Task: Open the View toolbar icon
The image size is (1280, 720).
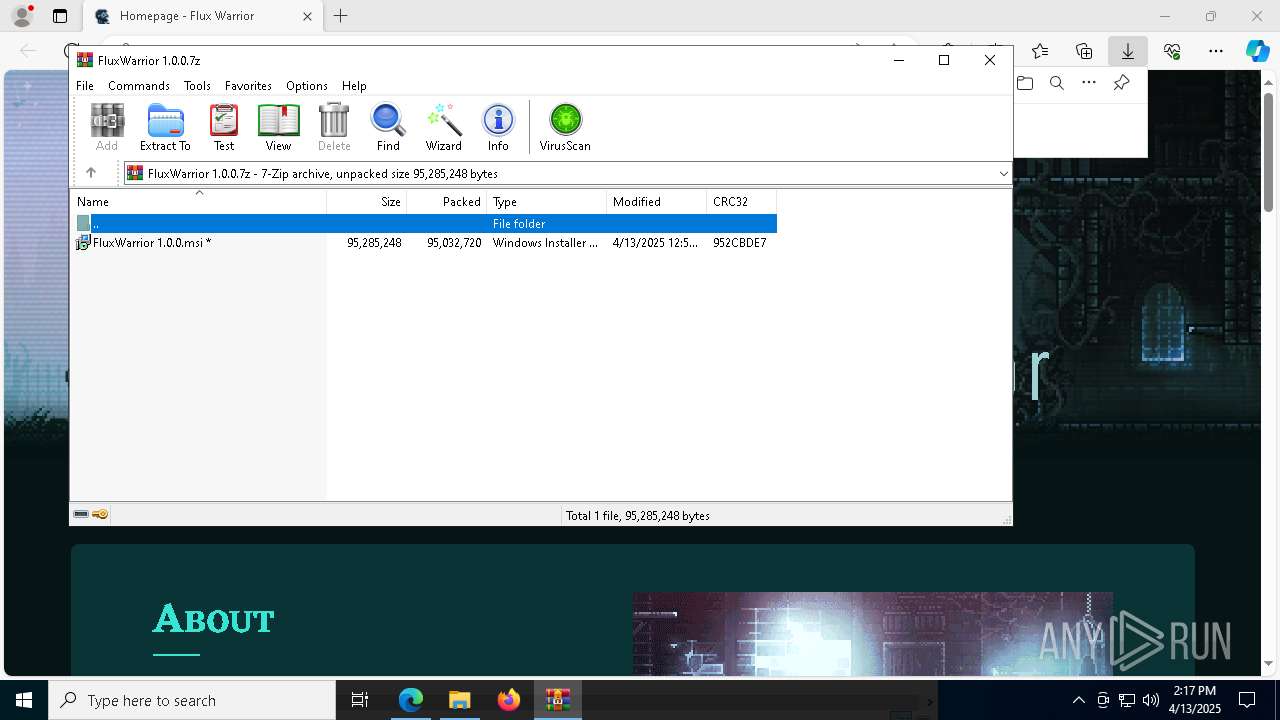Action: (278, 127)
